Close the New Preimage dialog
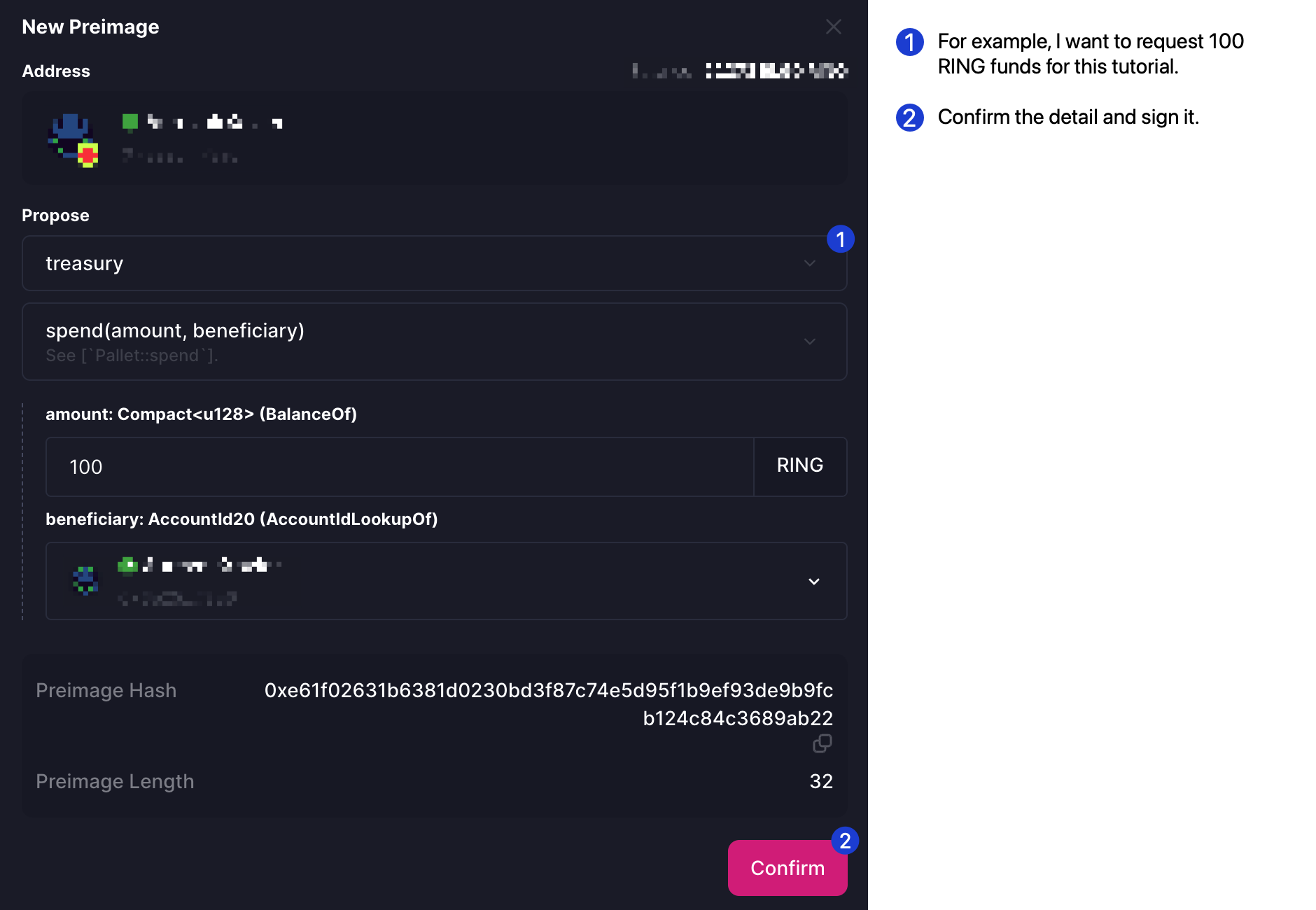1316x910 pixels. (x=833, y=27)
